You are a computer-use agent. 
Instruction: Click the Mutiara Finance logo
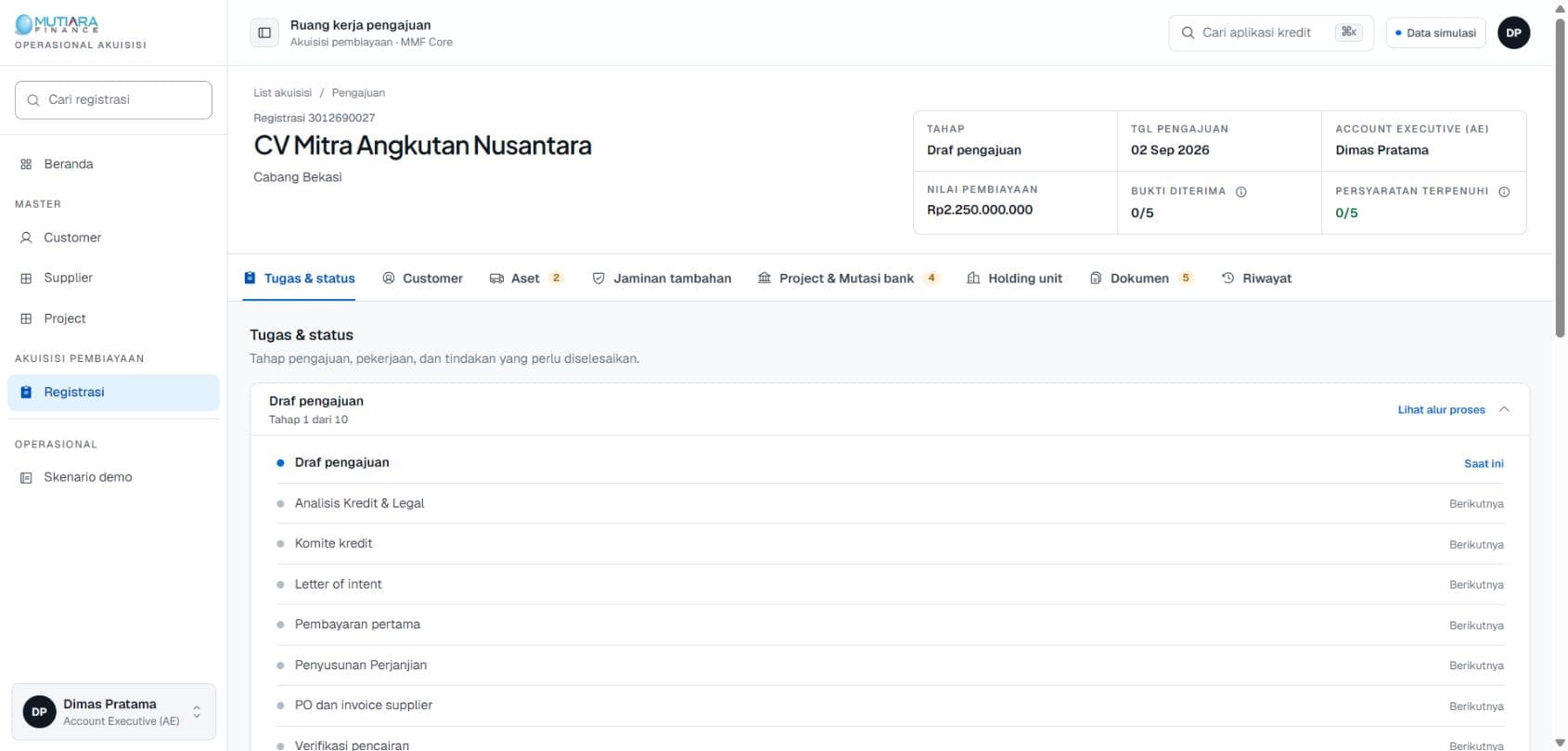58,25
